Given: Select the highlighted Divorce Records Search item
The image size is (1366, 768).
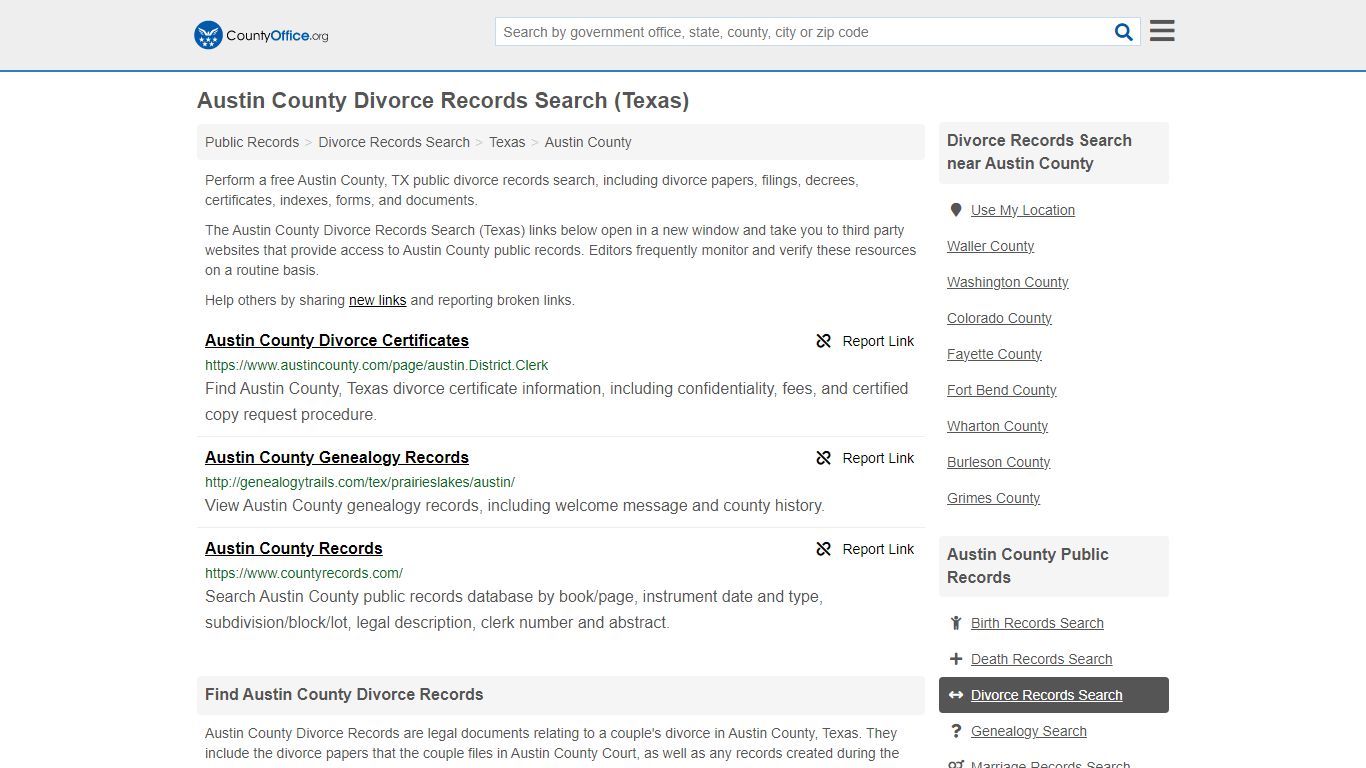Looking at the screenshot, I should pyautogui.click(x=1054, y=695).
